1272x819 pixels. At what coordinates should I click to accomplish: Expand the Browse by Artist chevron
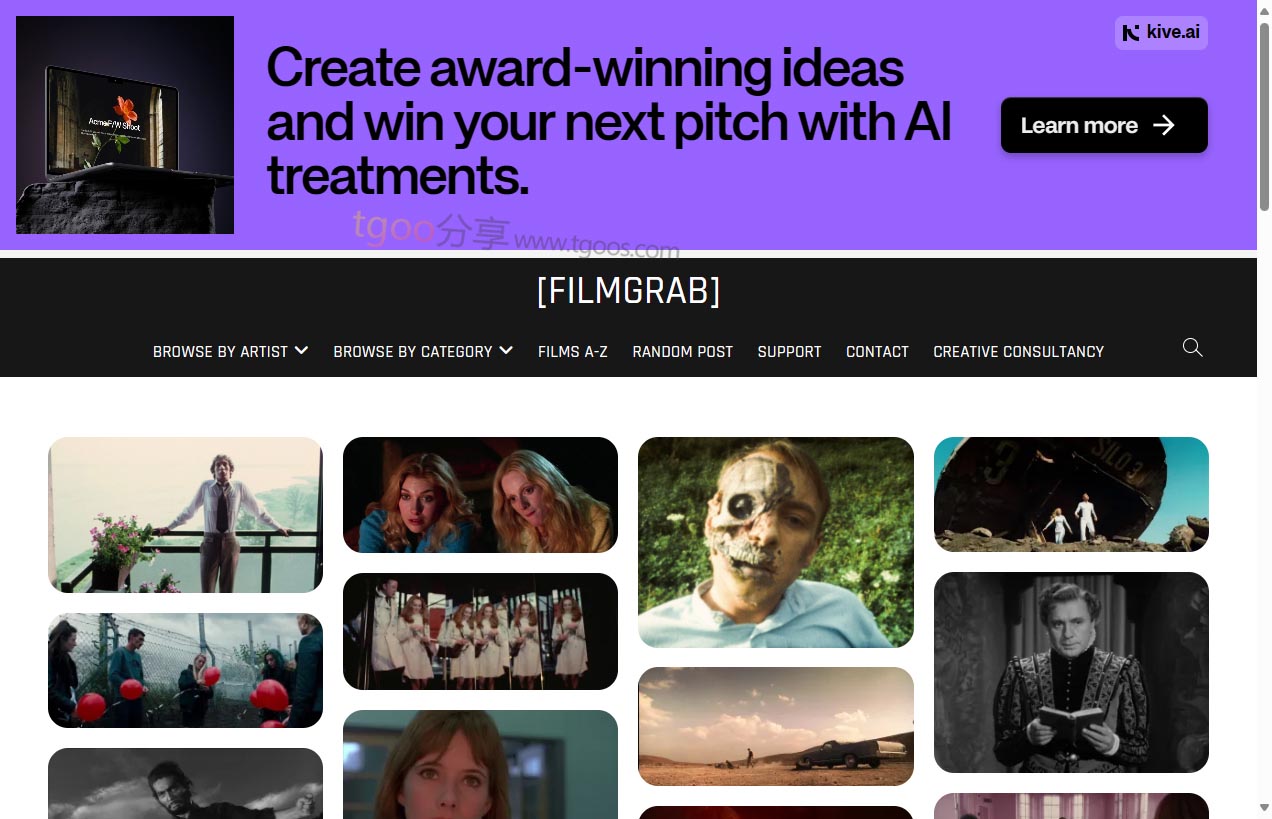pyautogui.click(x=301, y=350)
